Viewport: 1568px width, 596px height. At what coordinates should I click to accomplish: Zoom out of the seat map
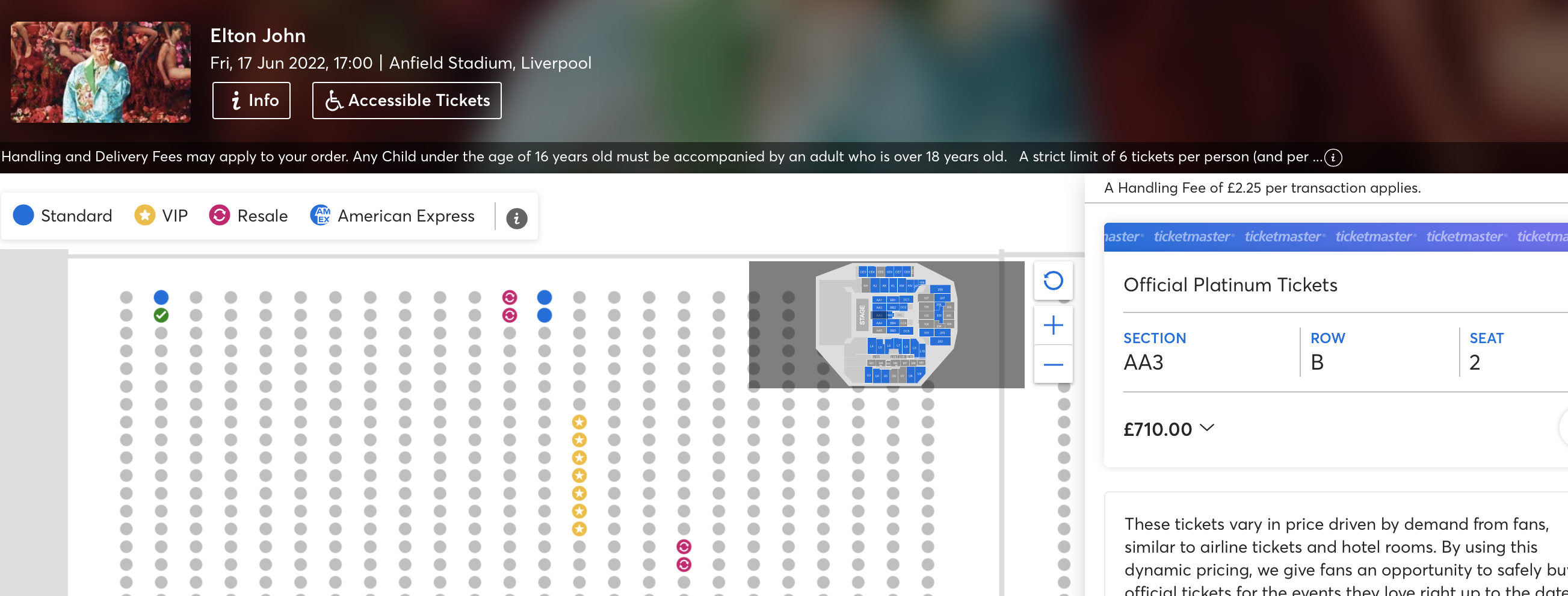tap(1053, 364)
